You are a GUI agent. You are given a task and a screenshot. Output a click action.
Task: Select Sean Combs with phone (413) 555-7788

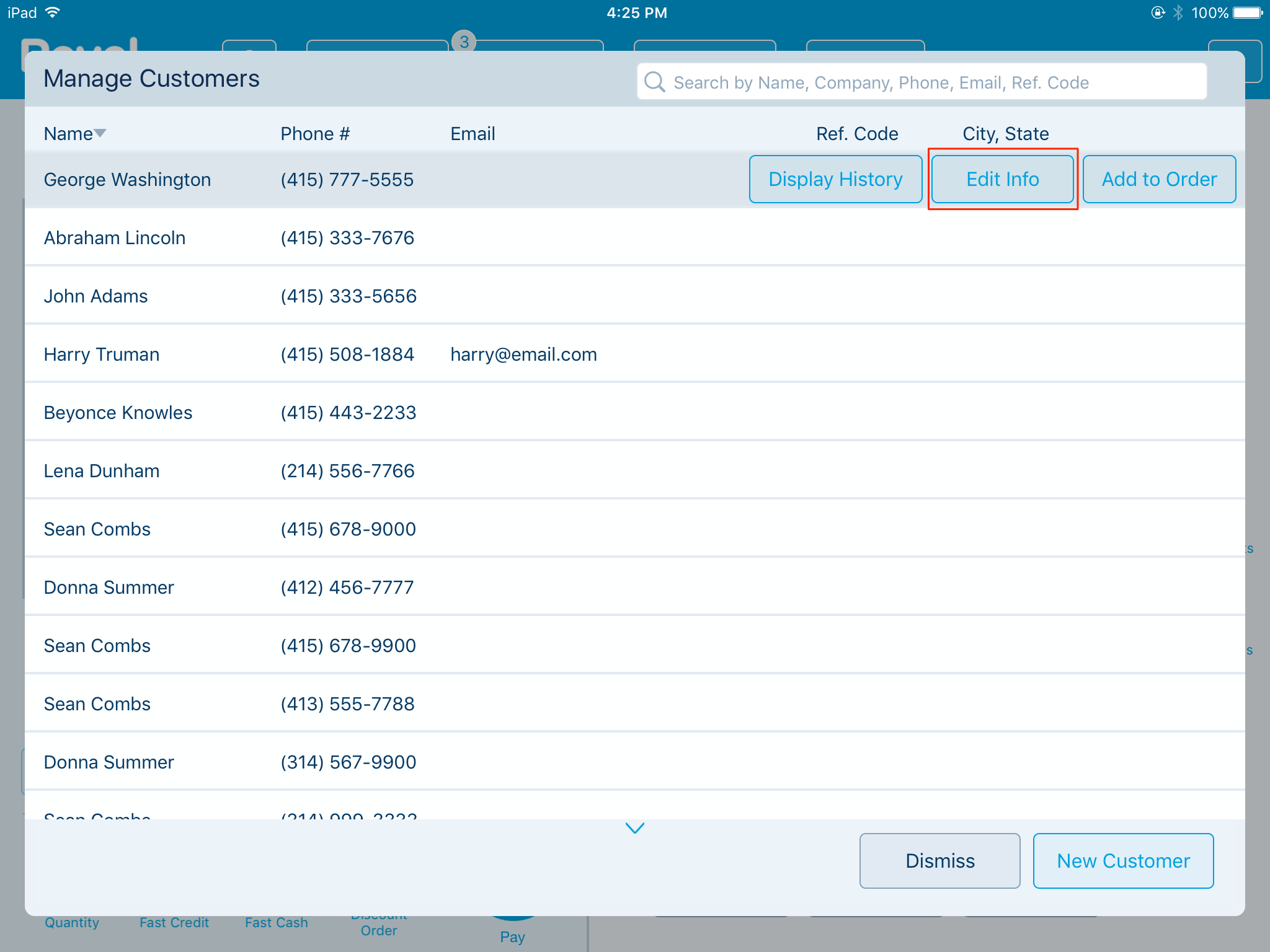634,703
